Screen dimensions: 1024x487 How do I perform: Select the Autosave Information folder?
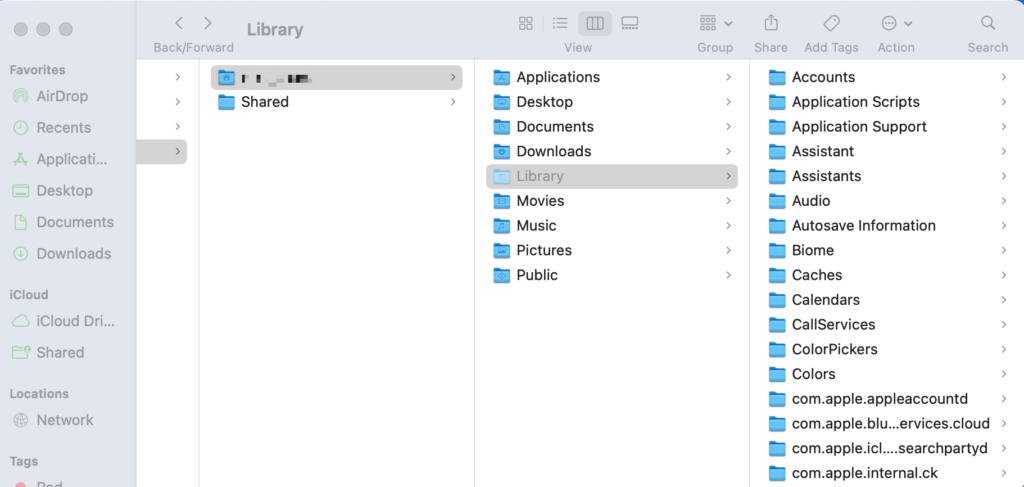click(x=863, y=226)
